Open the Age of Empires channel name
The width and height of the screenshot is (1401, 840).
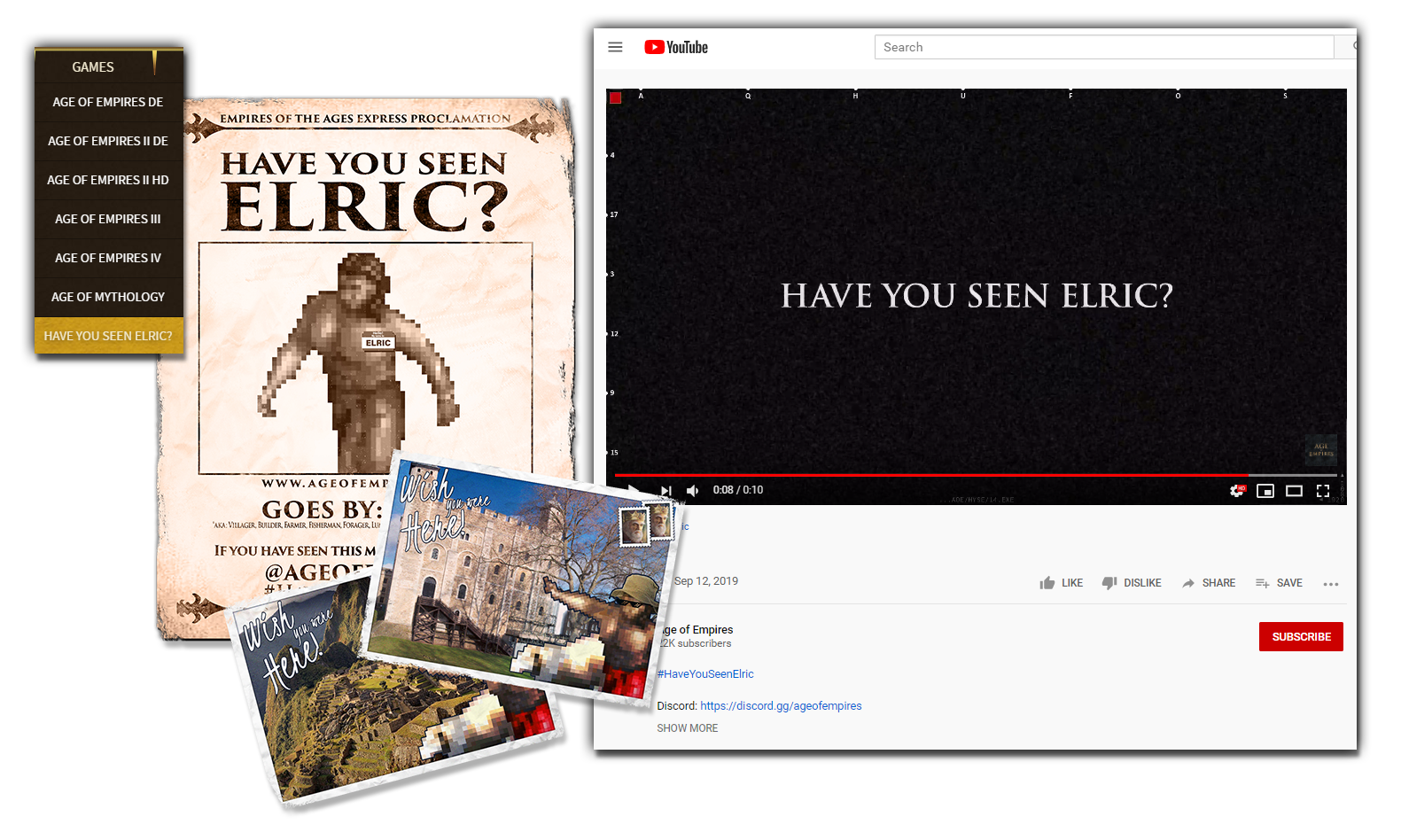click(696, 630)
